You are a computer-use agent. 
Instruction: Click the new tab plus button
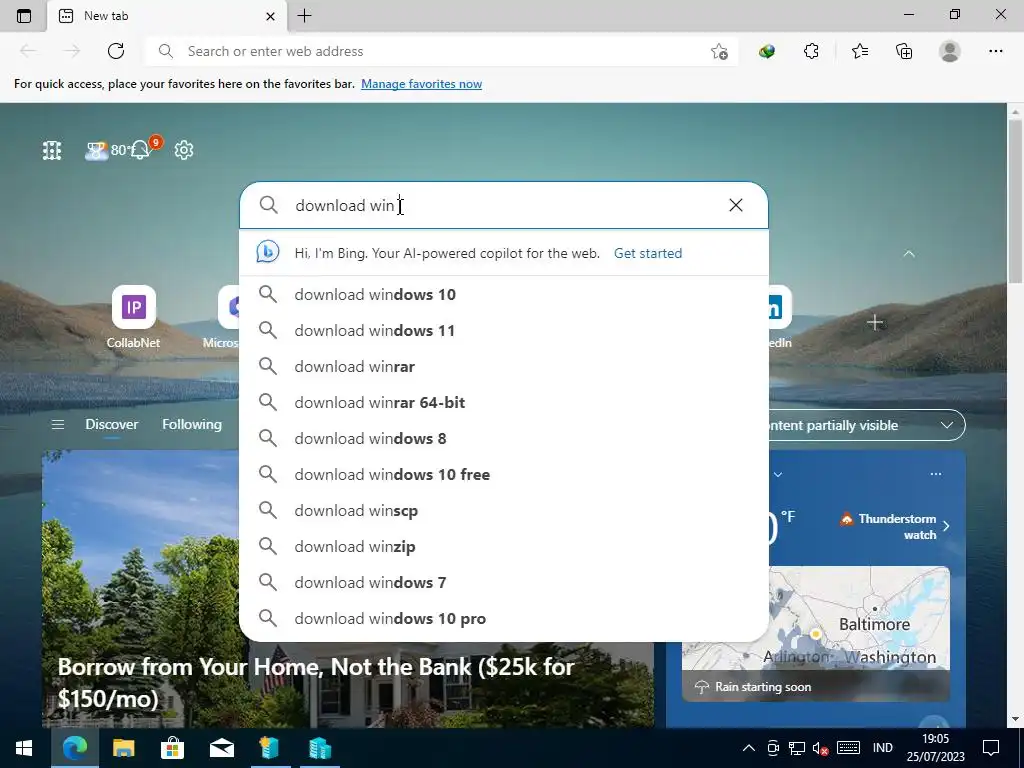[x=304, y=16]
